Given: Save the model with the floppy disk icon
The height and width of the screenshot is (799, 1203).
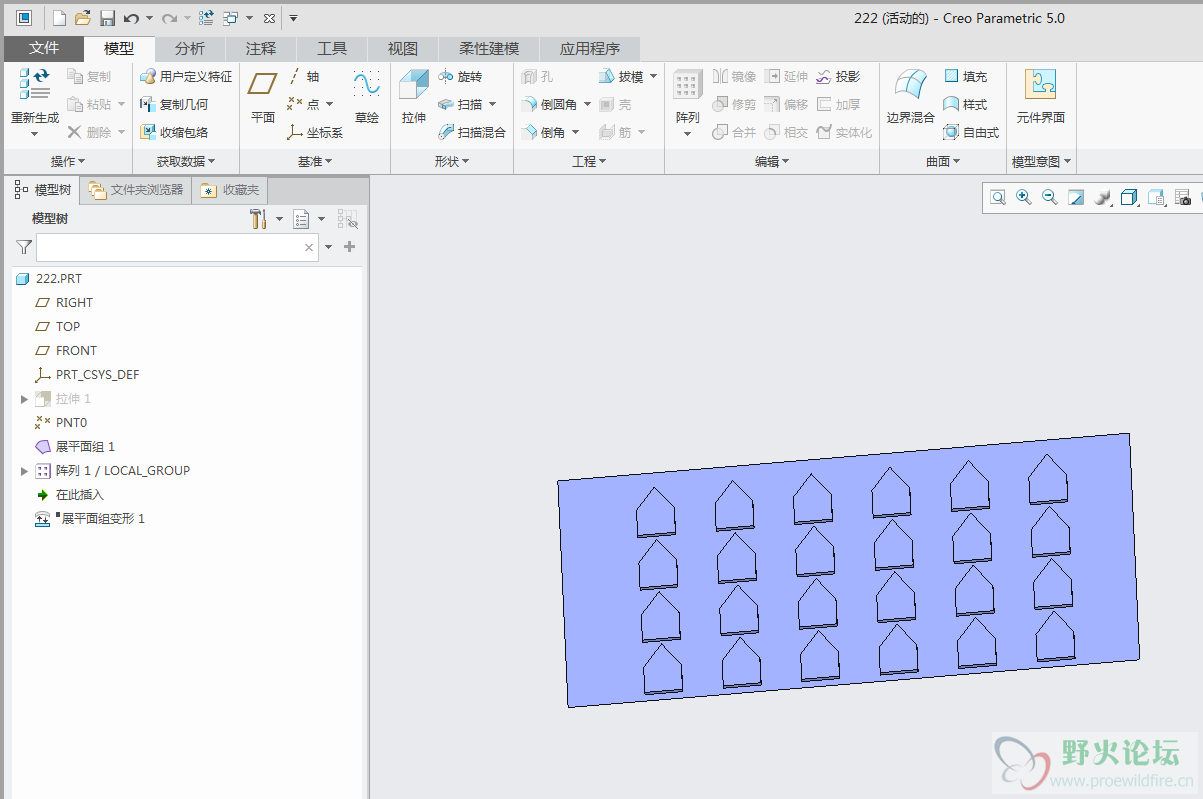Looking at the screenshot, I should coord(107,18).
